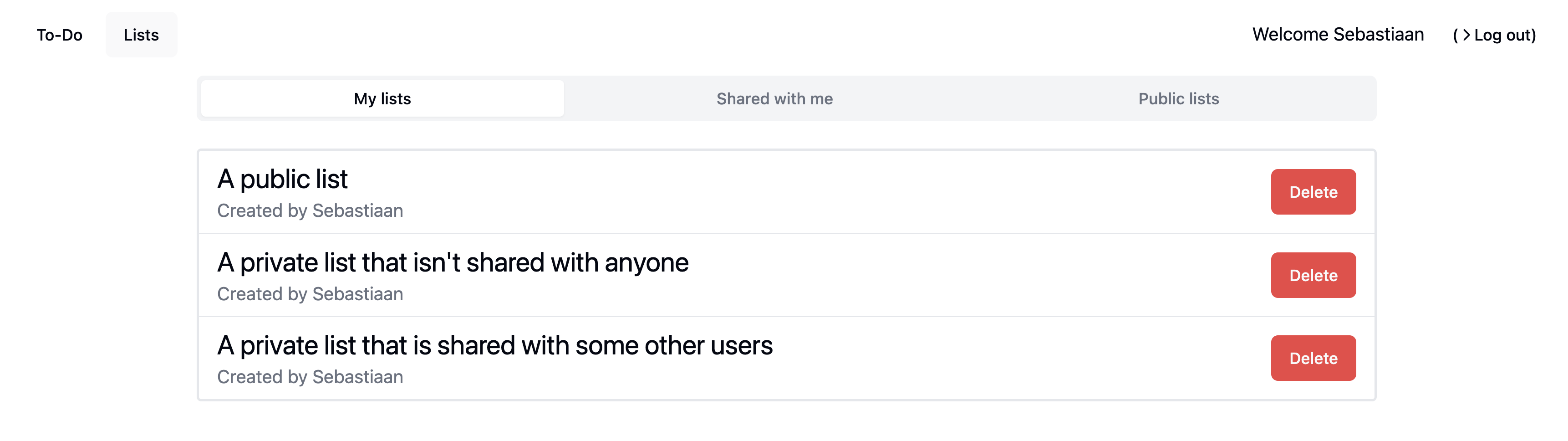The image size is (1568, 441).
Task: Show the Public lists tab
Action: point(1178,99)
